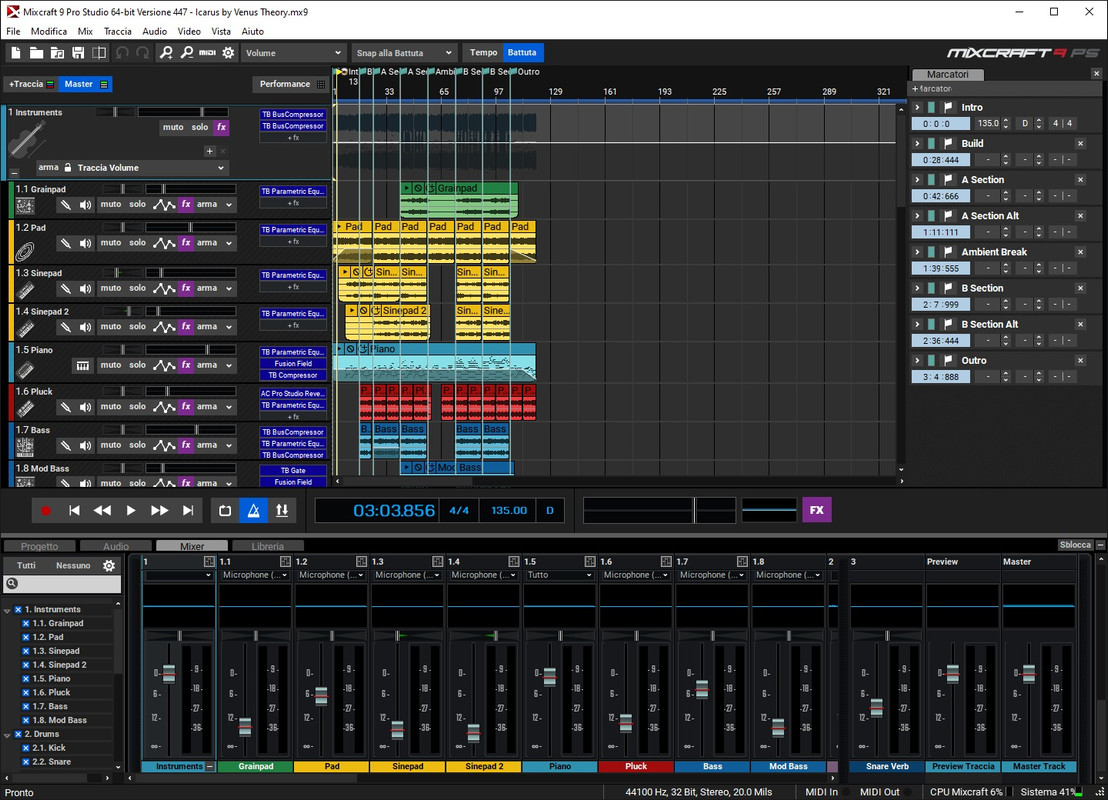
Task: Rewind to the start of the project
Action: click(x=74, y=510)
